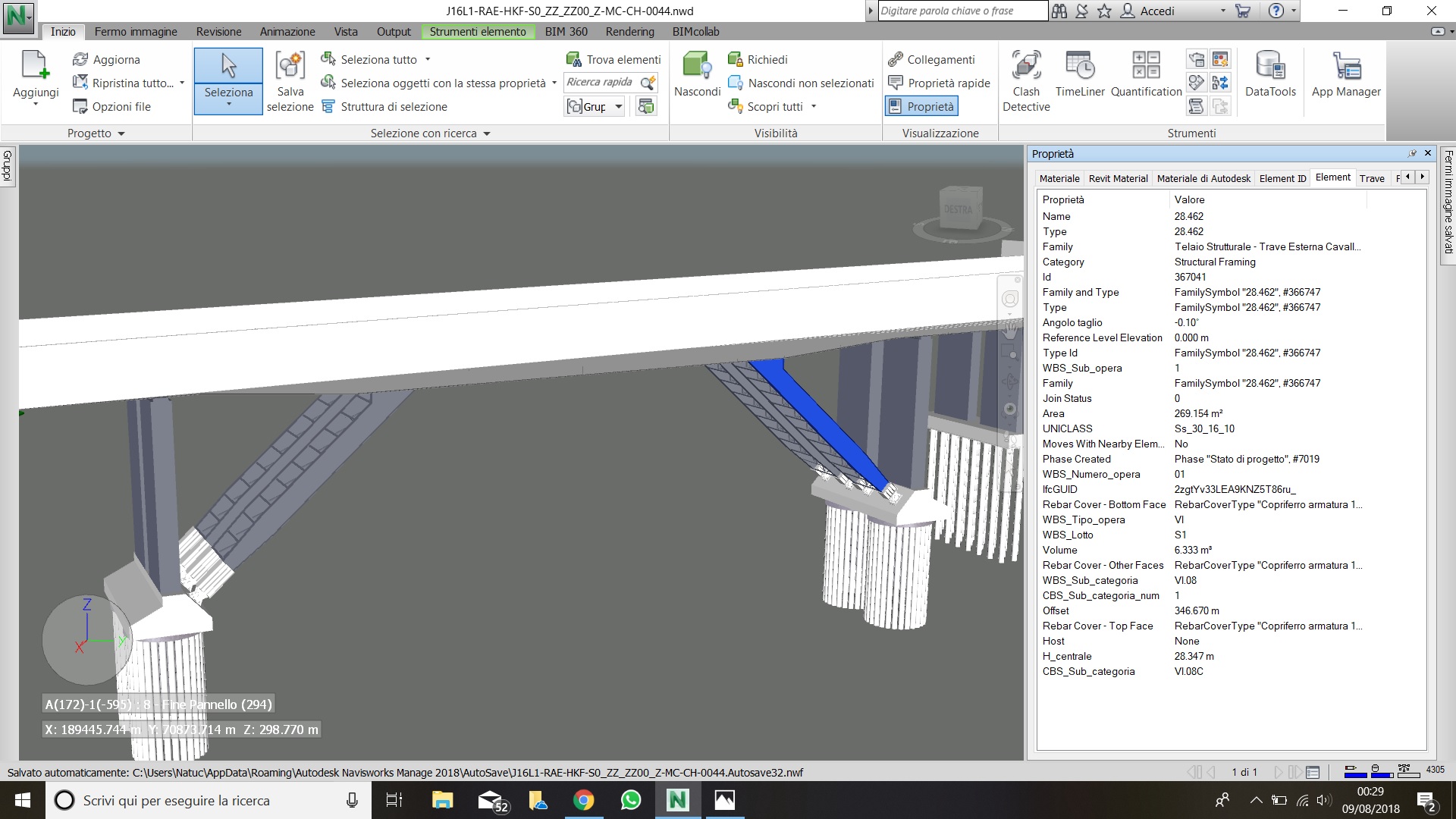Open the Scripter scroll icon

pyautogui.click(x=1196, y=106)
